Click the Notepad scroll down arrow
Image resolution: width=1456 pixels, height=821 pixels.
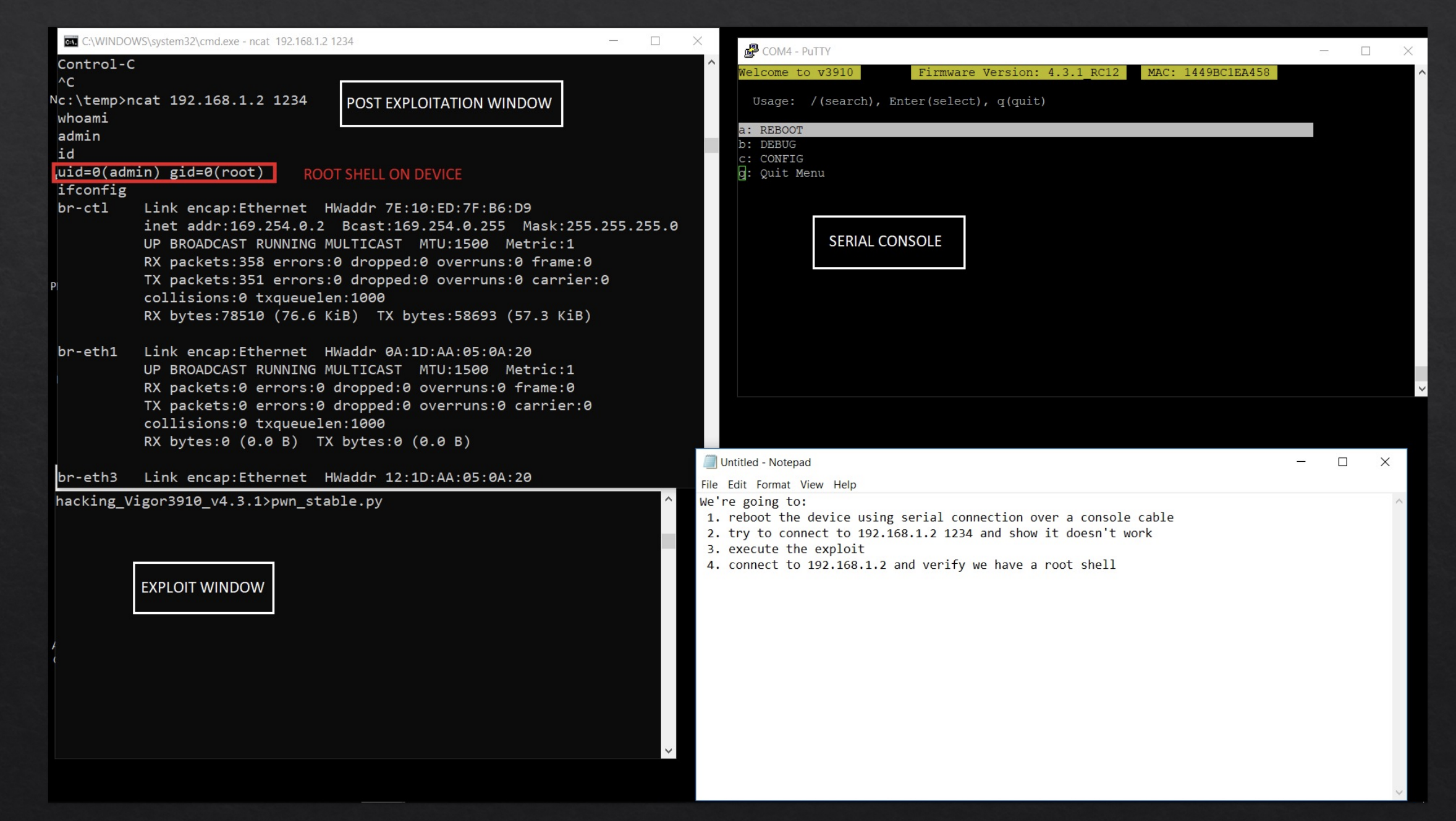point(1399,793)
